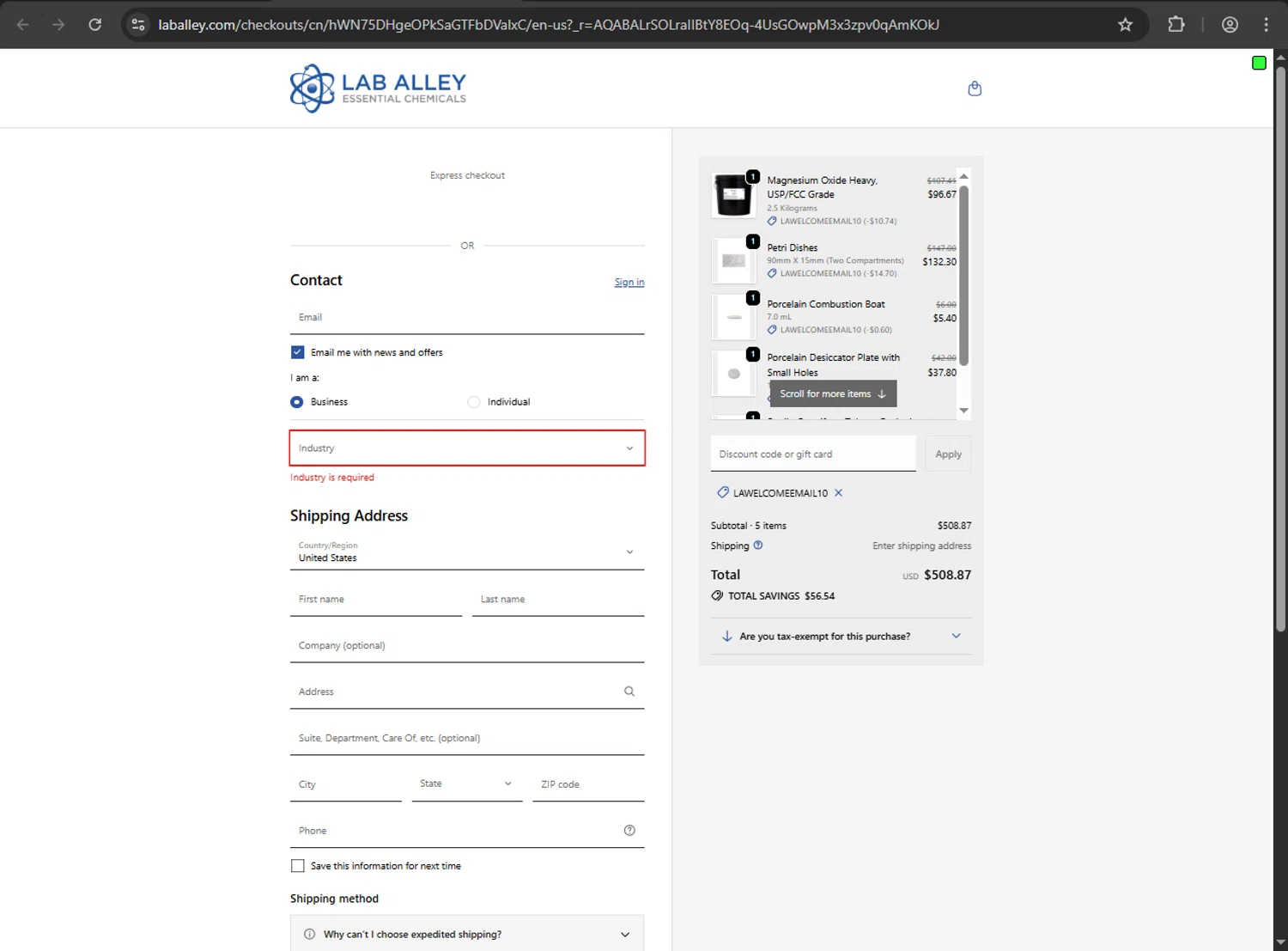Click the 'Industry is required' error text

pos(332,478)
